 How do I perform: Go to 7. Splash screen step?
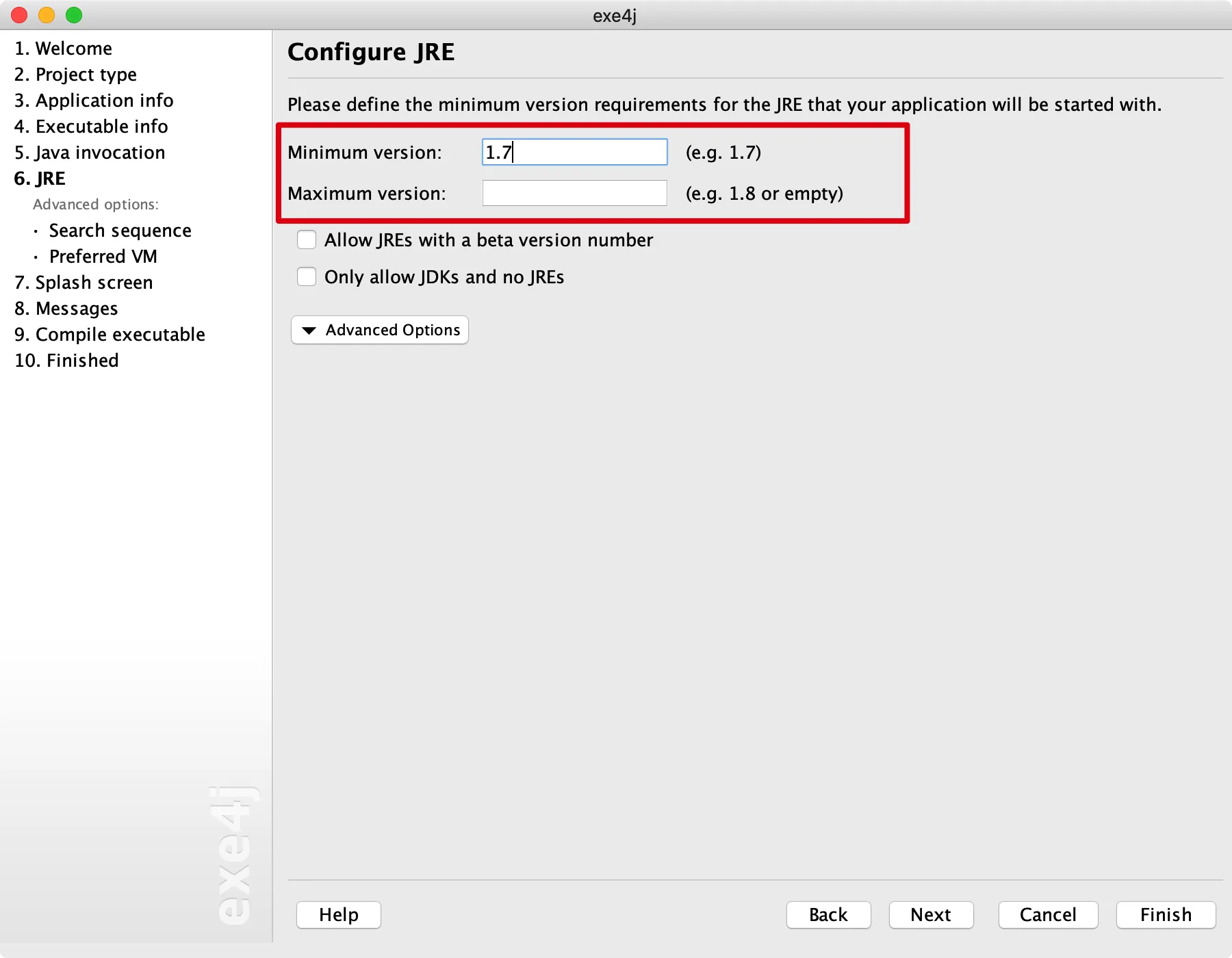[x=84, y=283]
